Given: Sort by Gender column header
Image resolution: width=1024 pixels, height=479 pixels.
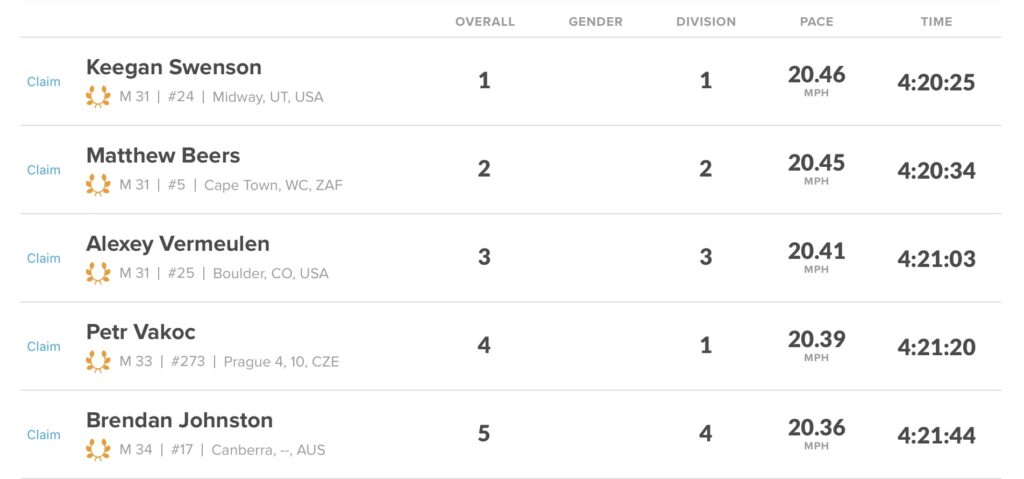Looking at the screenshot, I should pos(595,21).
